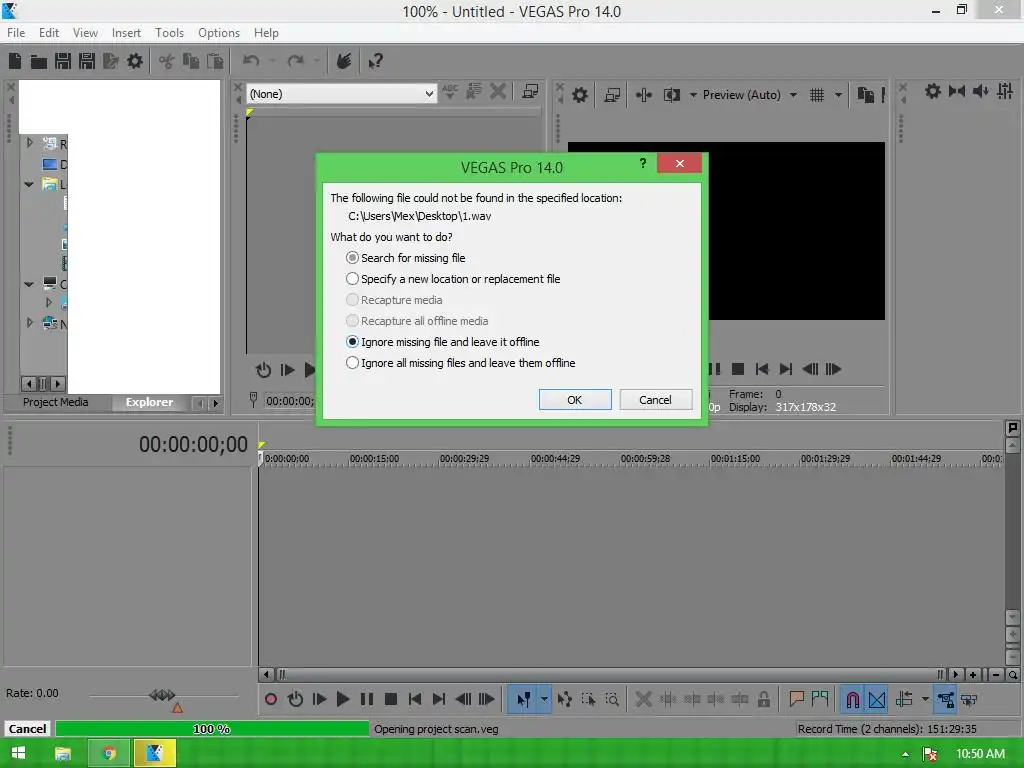Click OK in missing file dialog
1024x768 pixels.
tap(575, 400)
